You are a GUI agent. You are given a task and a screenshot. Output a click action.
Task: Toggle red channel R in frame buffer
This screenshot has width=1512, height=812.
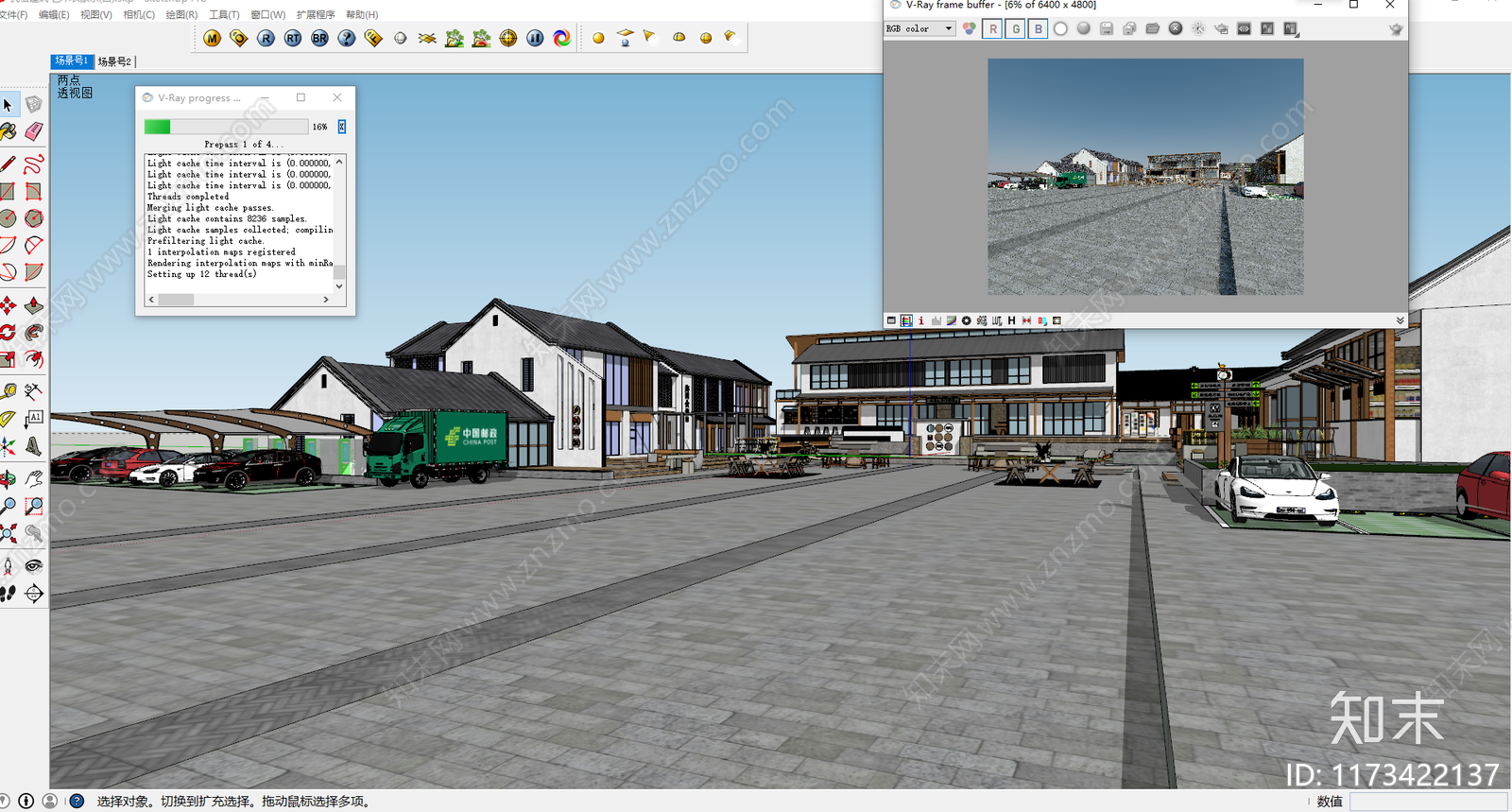(993, 29)
